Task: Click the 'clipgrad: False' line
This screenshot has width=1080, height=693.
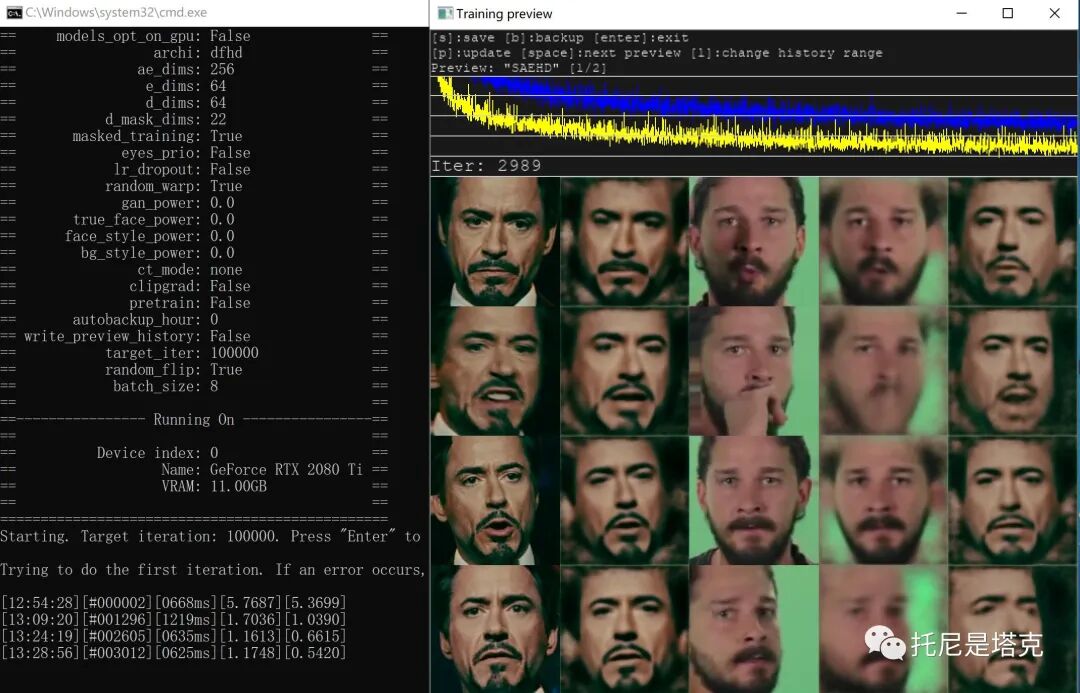Action: tap(189, 286)
